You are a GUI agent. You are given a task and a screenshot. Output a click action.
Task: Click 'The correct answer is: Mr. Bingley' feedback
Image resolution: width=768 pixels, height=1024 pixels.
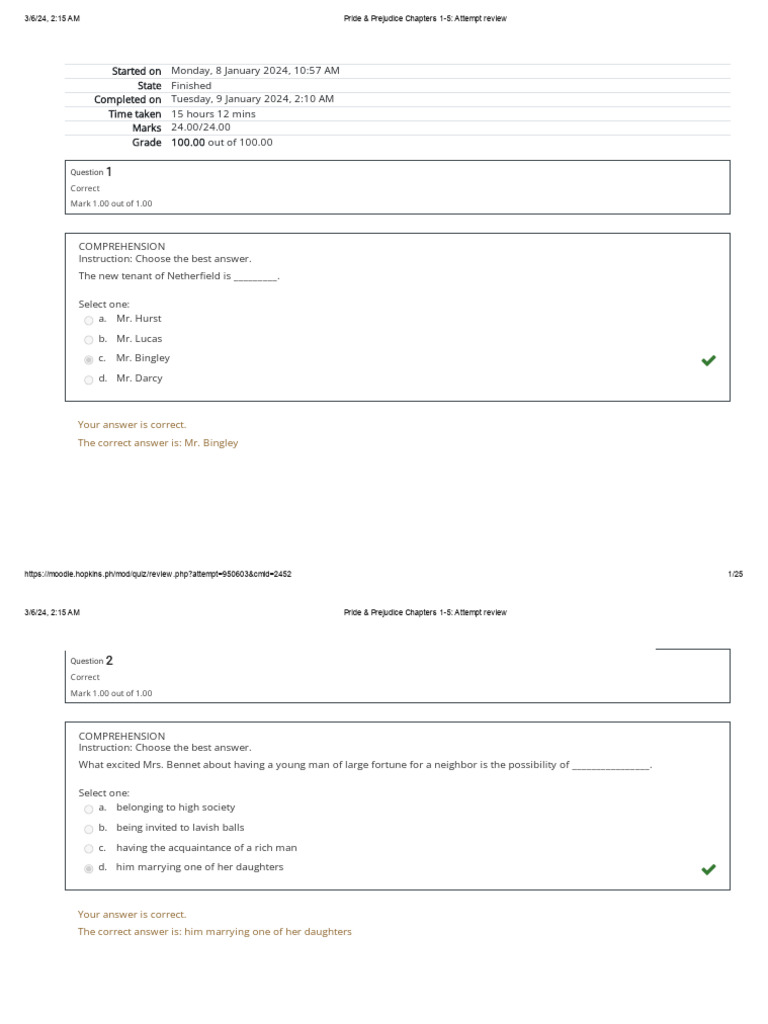(158, 443)
